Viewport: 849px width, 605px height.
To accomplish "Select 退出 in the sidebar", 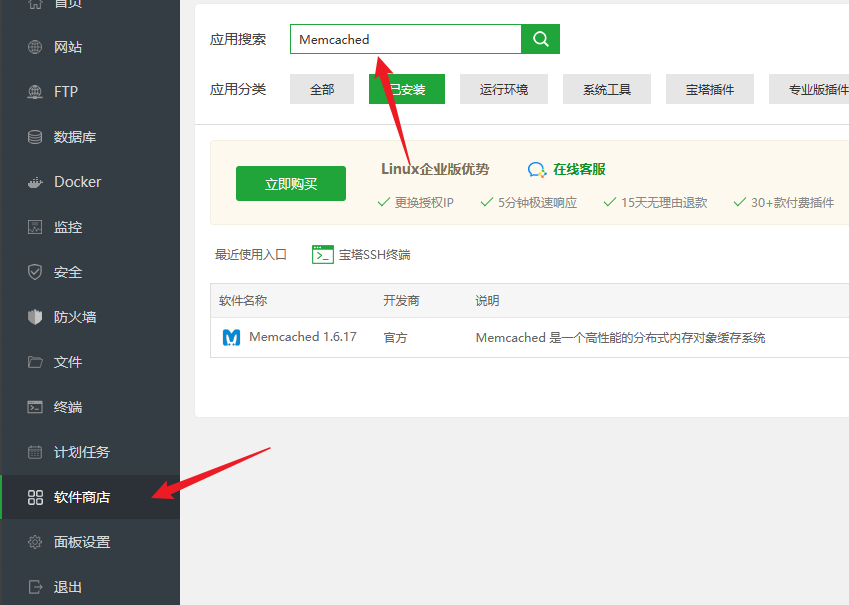I will (90, 587).
